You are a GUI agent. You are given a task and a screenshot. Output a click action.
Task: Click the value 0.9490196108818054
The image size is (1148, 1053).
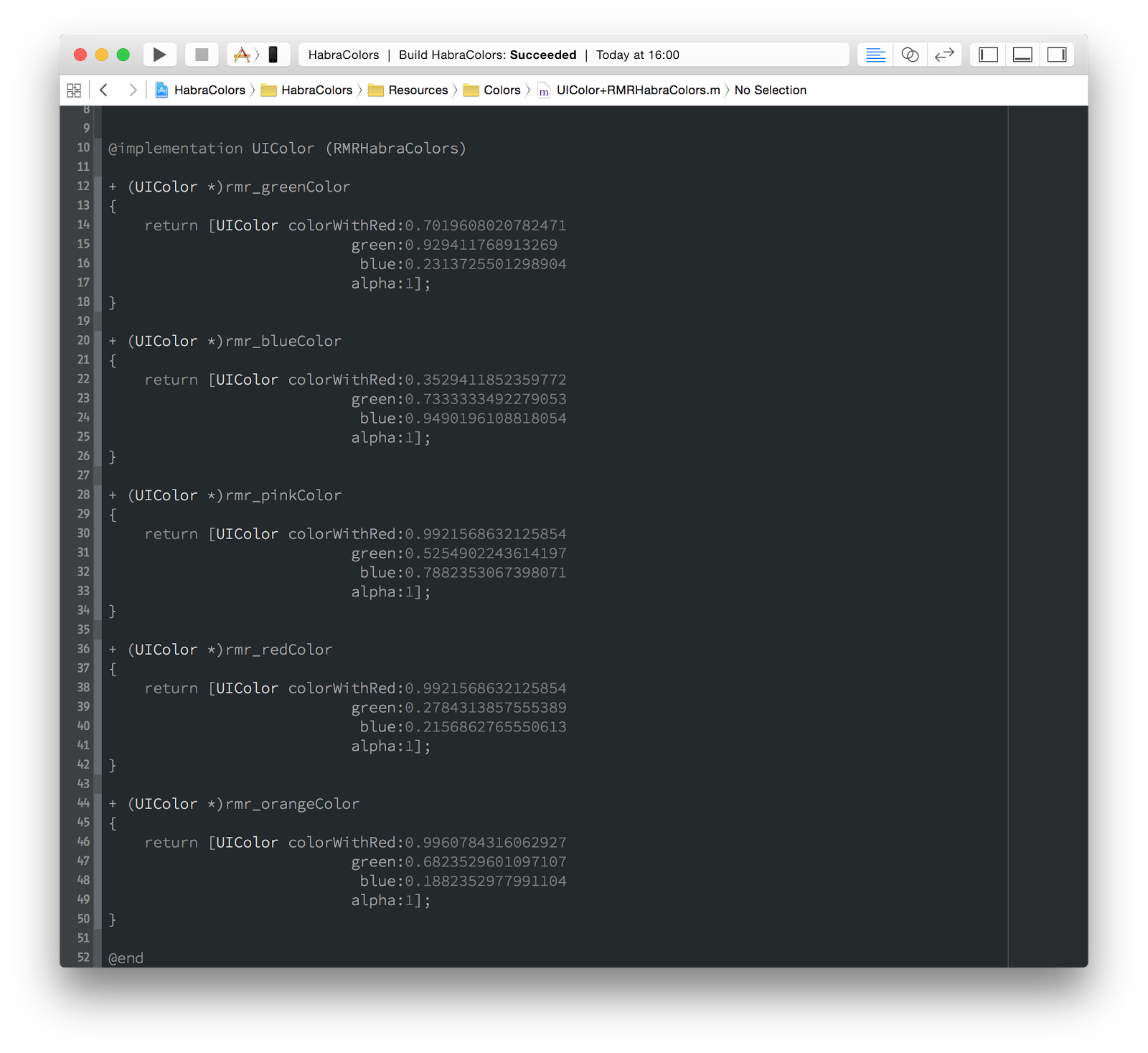[486, 418]
